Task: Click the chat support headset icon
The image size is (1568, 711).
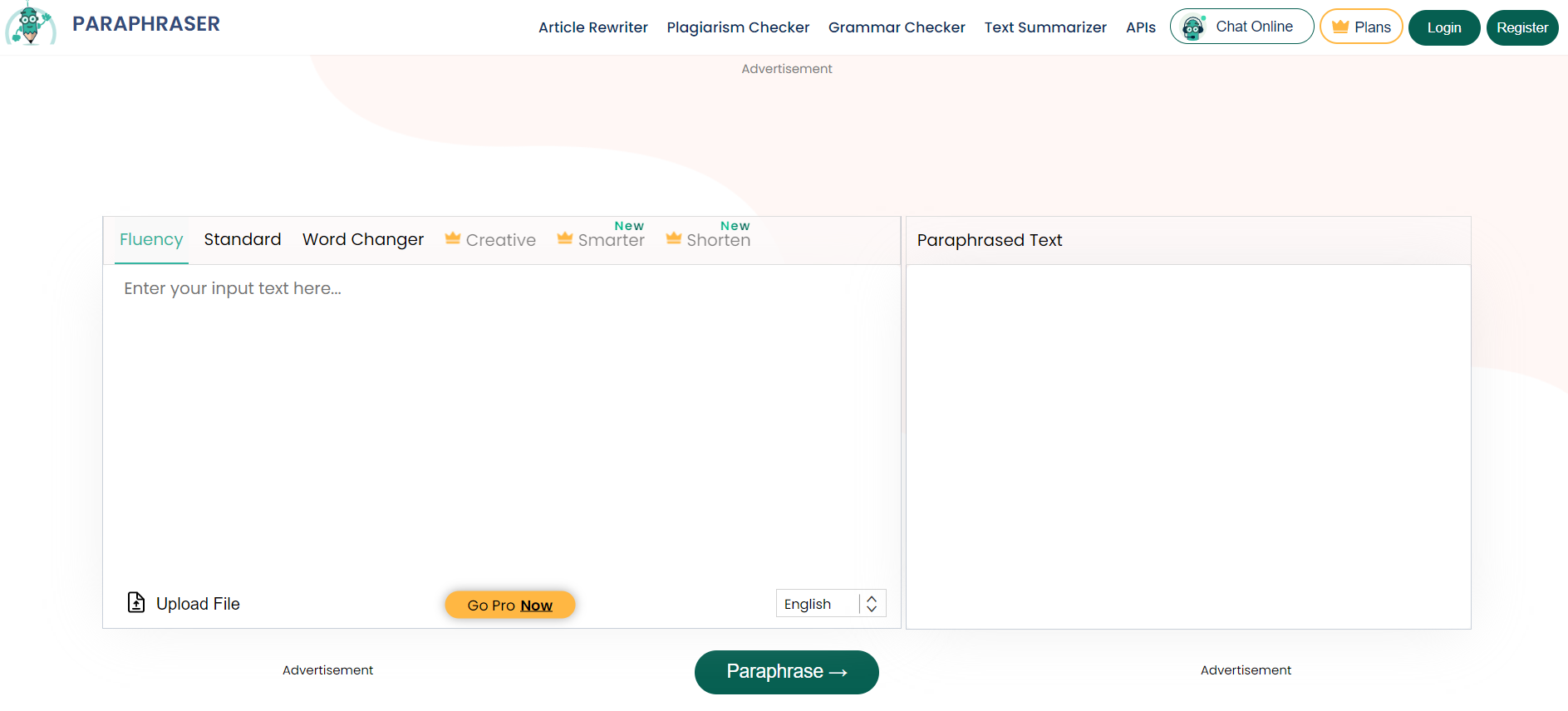Action: click(x=1194, y=27)
